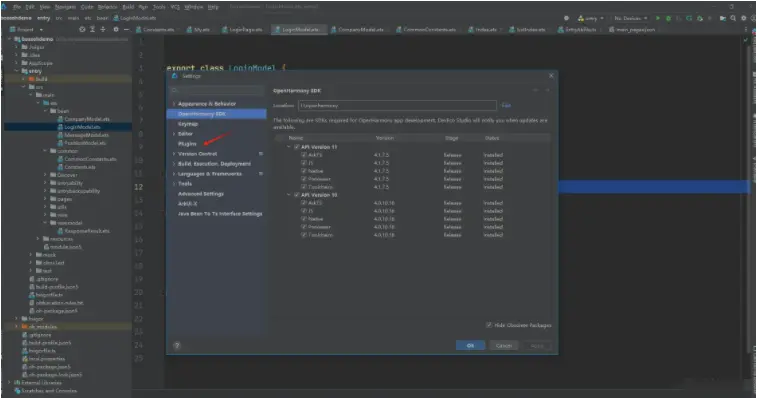Click the Settings search field

click(x=216, y=90)
